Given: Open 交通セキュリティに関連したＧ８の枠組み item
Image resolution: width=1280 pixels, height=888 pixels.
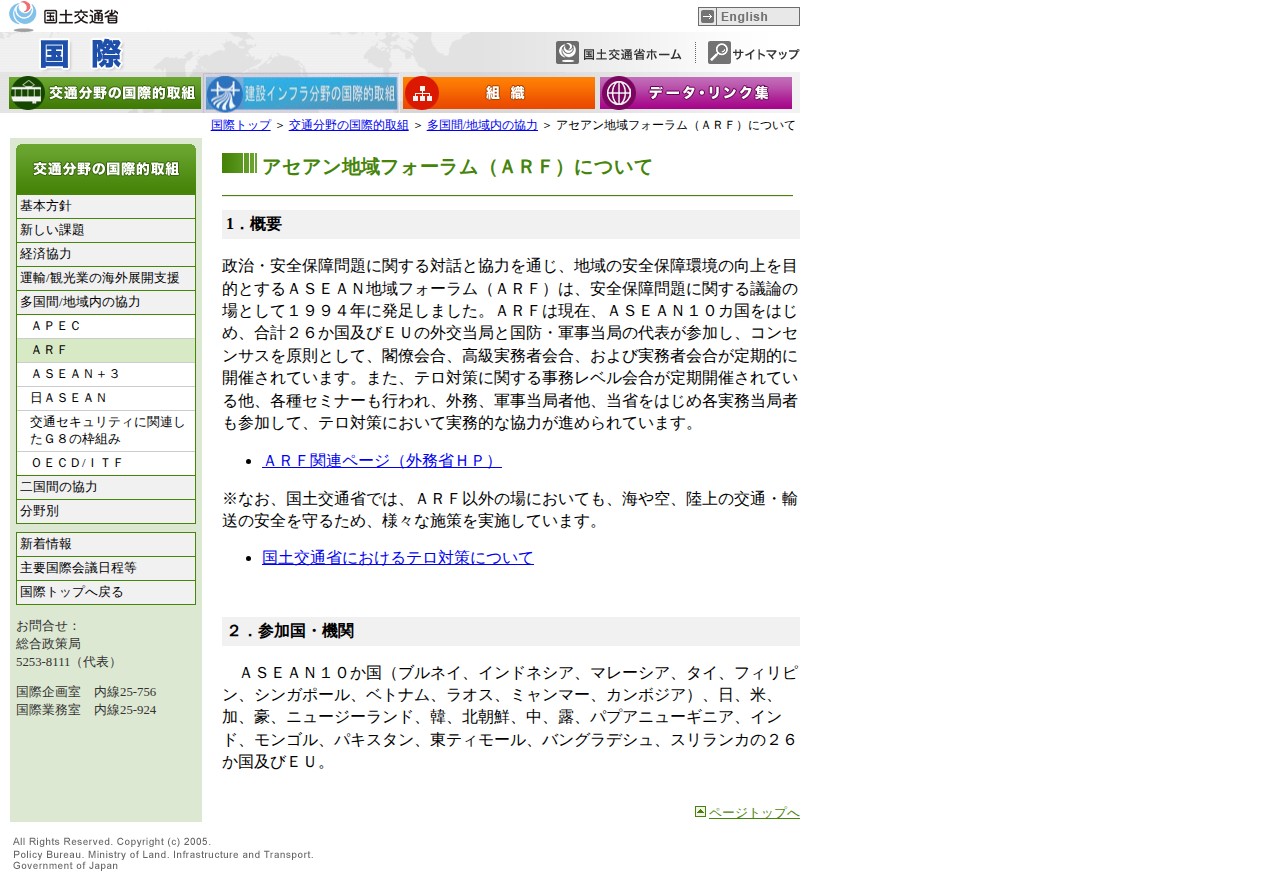Looking at the screenshot, I should [106, 431].
